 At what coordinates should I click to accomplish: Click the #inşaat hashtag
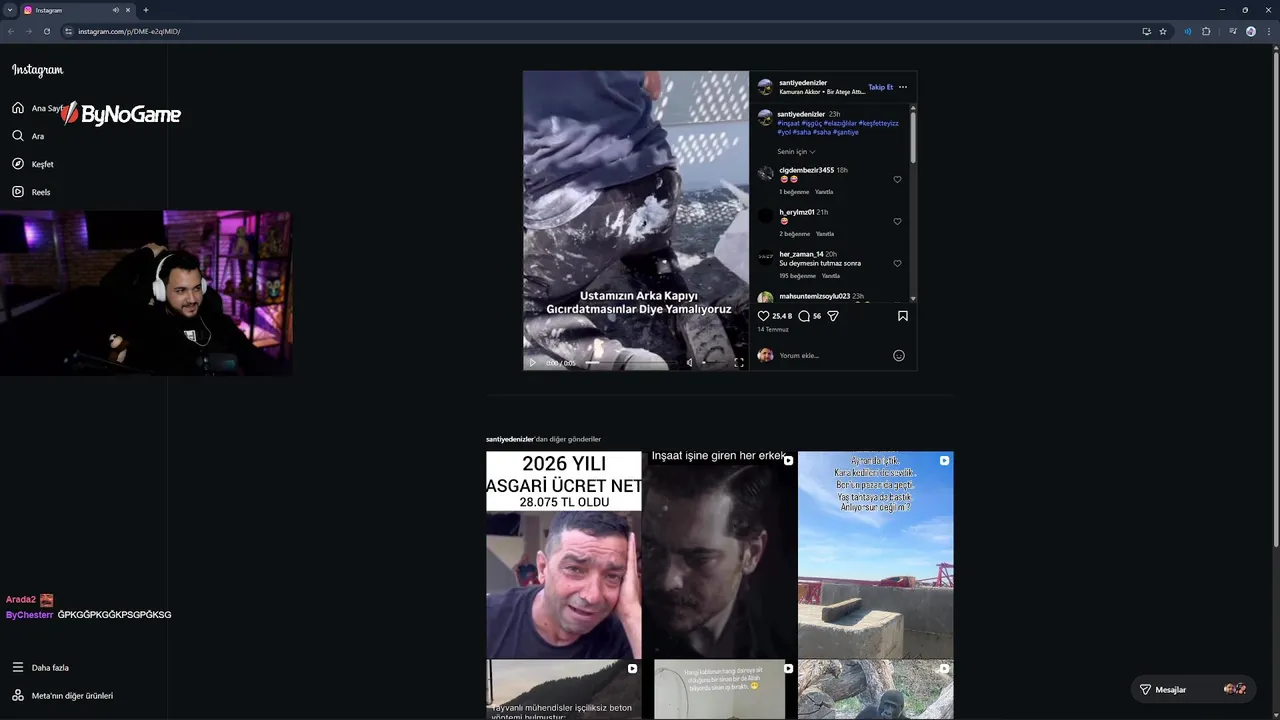[x=788, y=123]
